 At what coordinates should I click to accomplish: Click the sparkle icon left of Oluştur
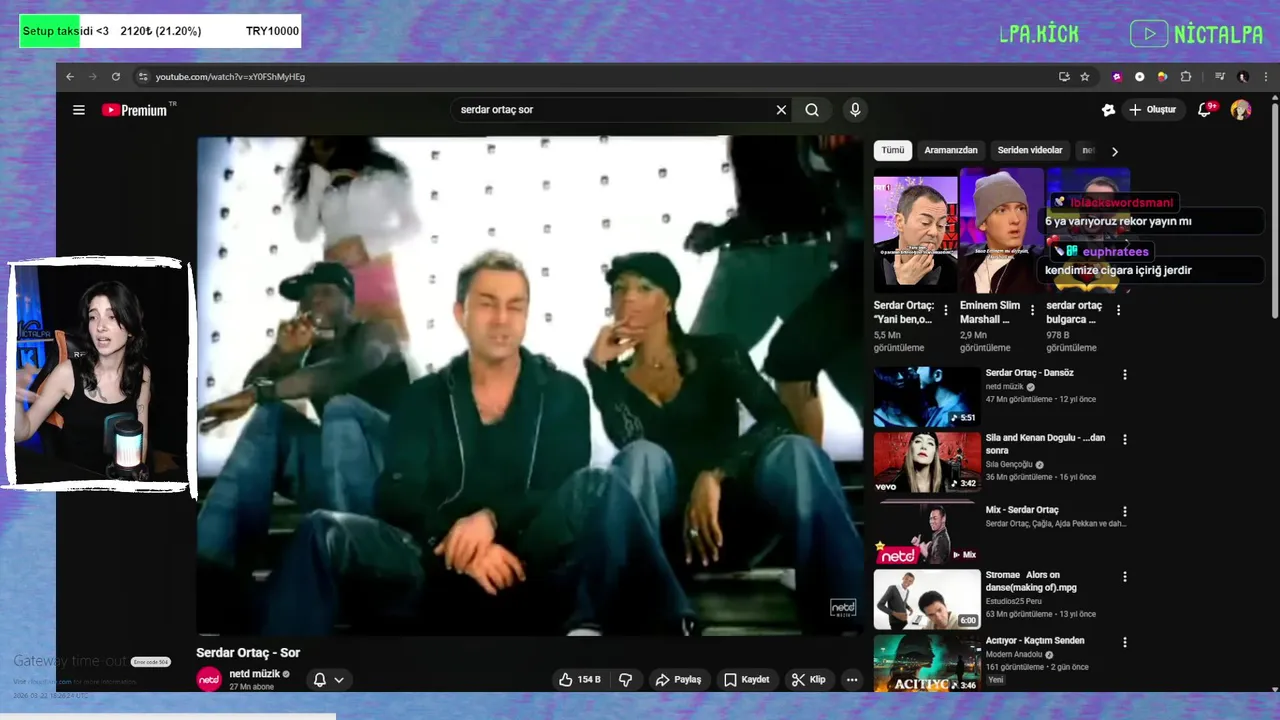tap(1108, 110)
